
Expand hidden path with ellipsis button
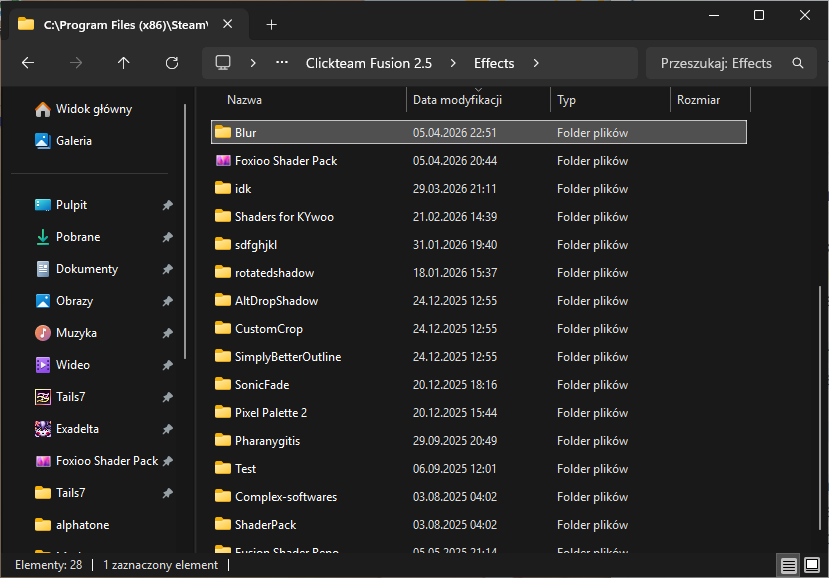point(282,63)
